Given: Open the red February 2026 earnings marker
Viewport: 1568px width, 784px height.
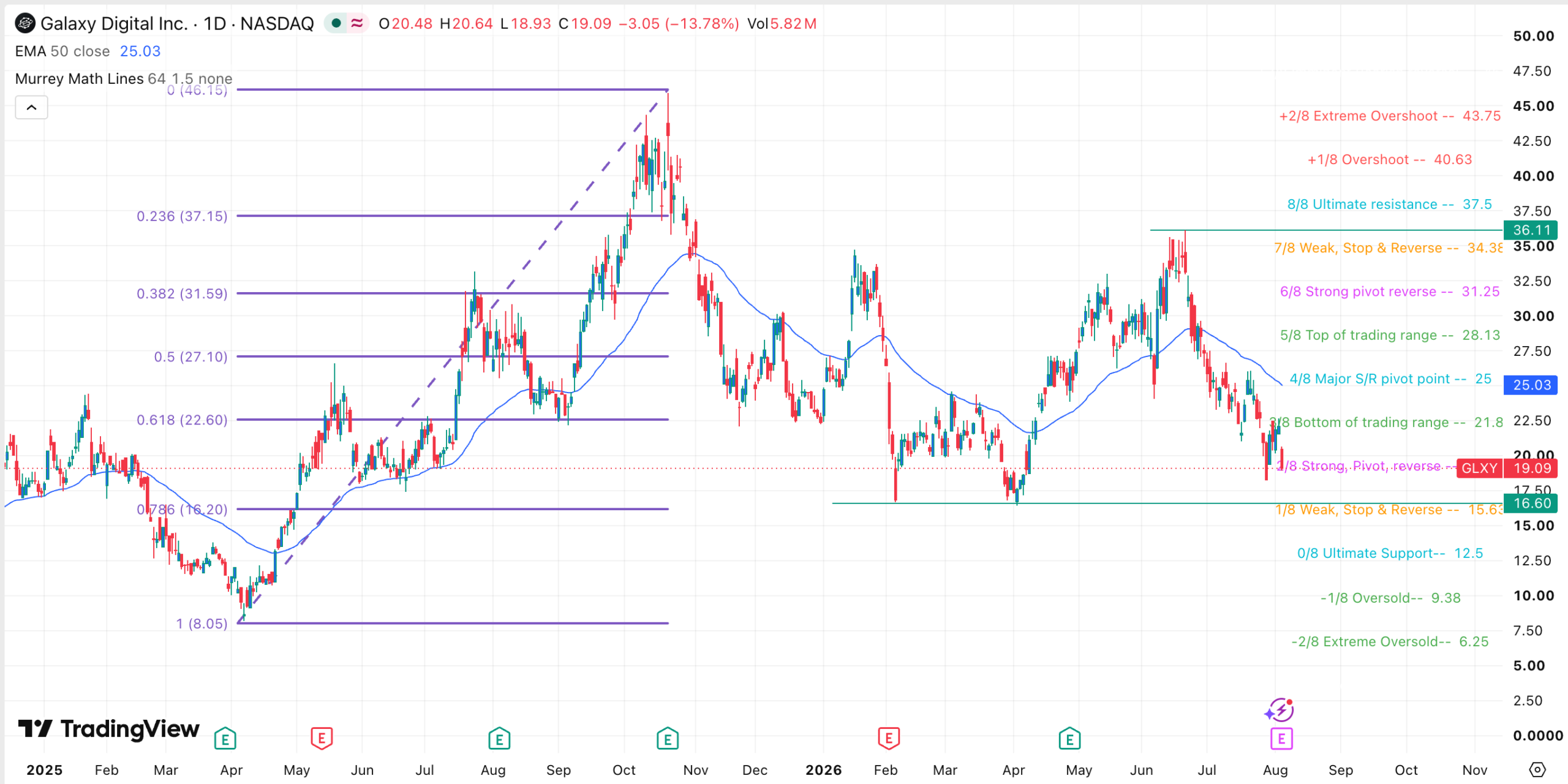Looking at the screenshot, I should (x=889, y=739).
